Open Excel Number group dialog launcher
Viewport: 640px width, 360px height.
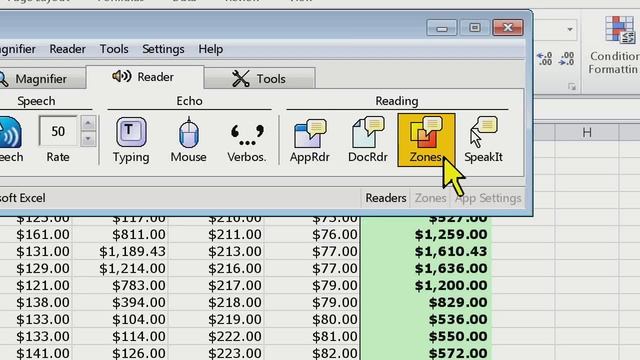pos(571,87)
